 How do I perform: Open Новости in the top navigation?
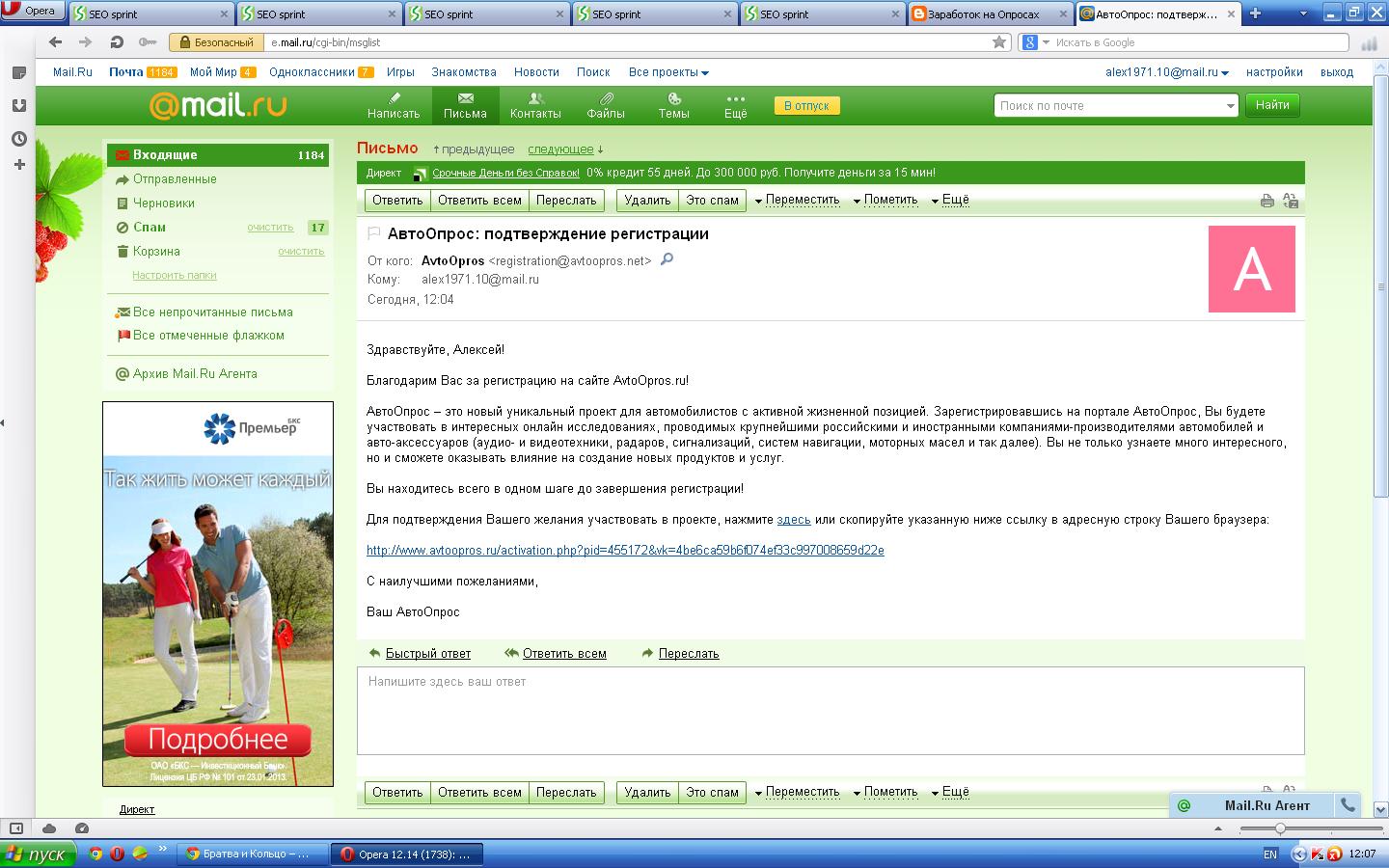tap(536, 72)
